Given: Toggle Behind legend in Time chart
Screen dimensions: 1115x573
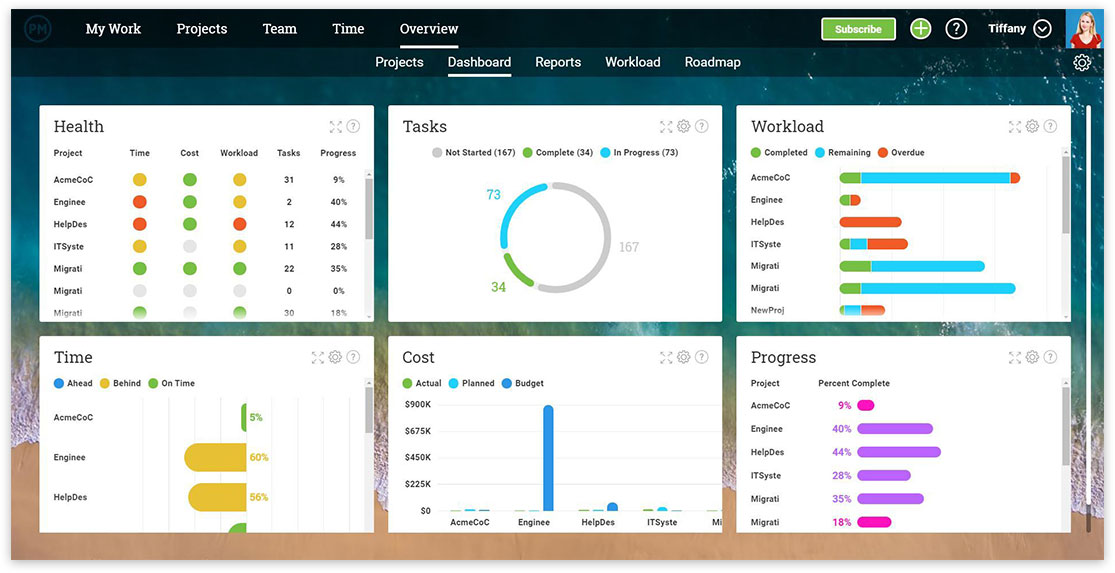Looking at the screenshot, I should pyautogui.click(x=120, y=383).
